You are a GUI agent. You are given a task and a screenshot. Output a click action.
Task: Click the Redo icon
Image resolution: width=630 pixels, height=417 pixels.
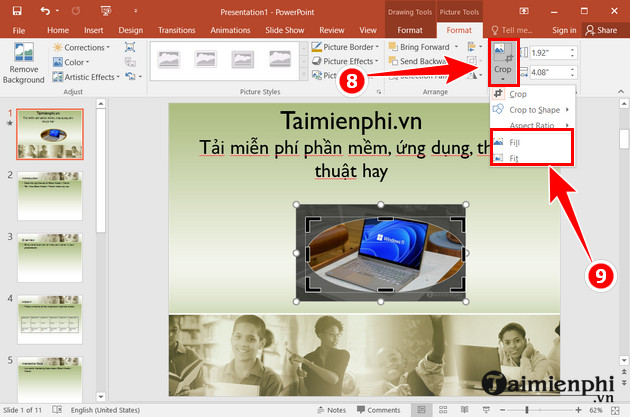click(76, 11)
